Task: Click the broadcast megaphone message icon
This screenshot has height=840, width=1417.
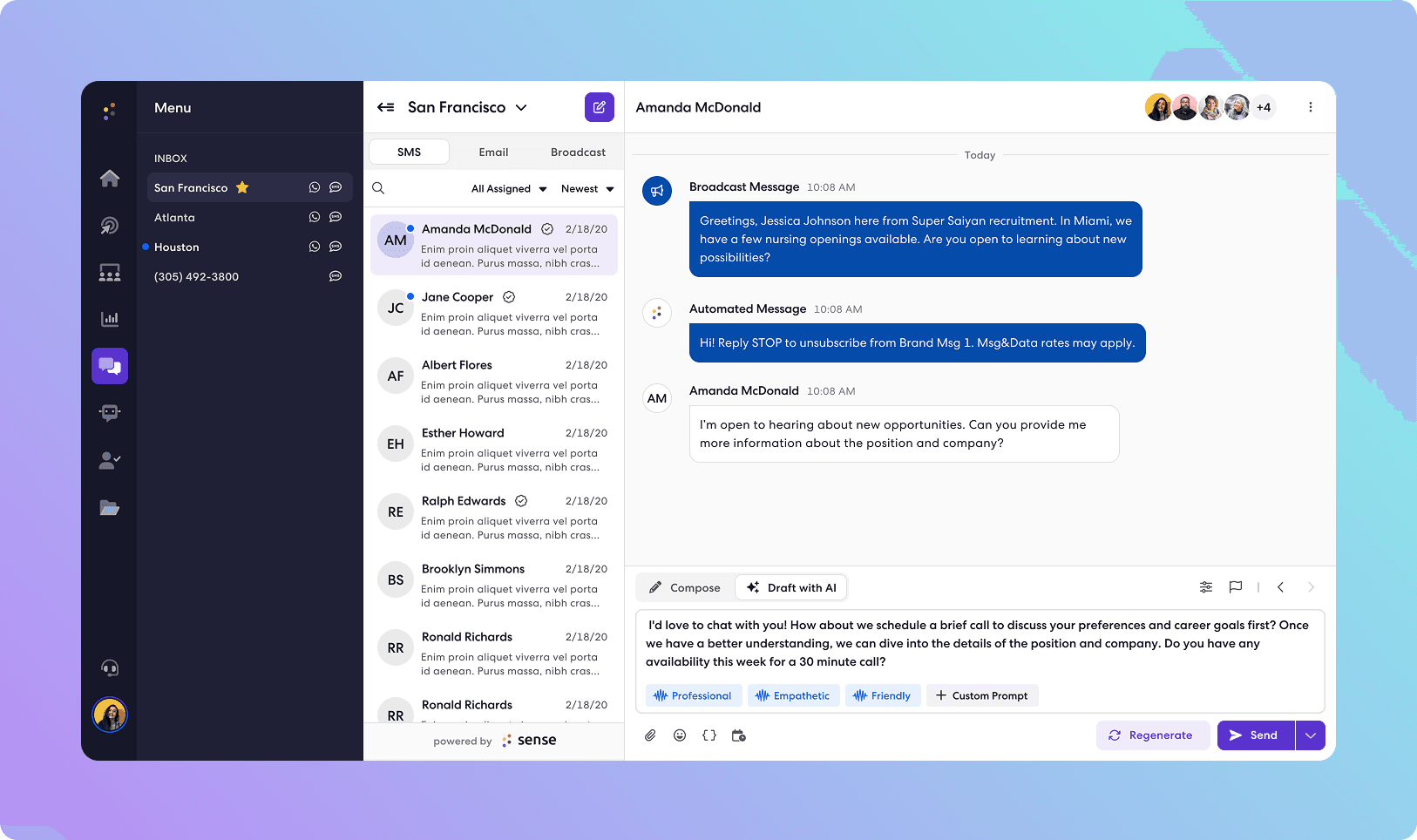Action: [x=657, y=191]
